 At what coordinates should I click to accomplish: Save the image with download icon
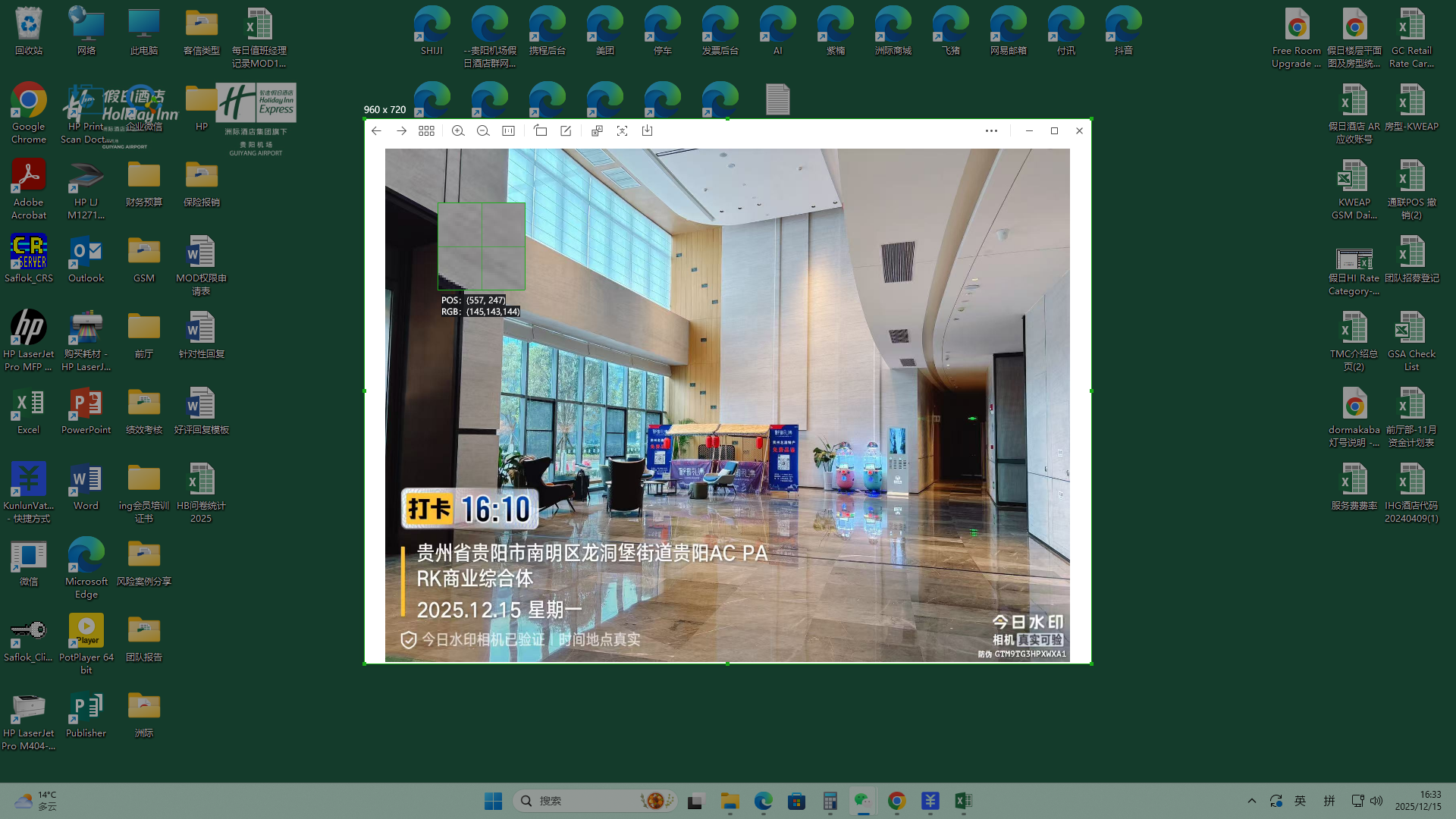coord(647,130)
